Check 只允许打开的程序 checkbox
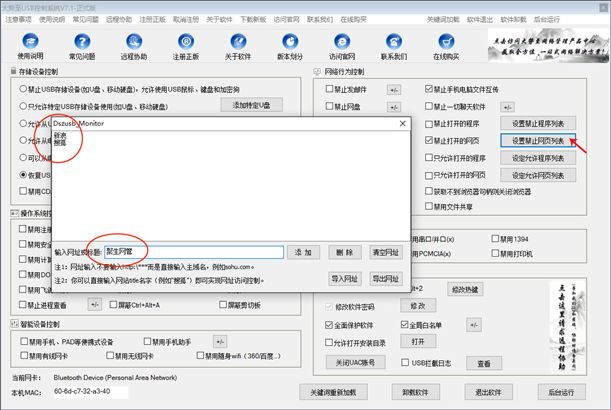The image size is (611, 410). point(429,157)
